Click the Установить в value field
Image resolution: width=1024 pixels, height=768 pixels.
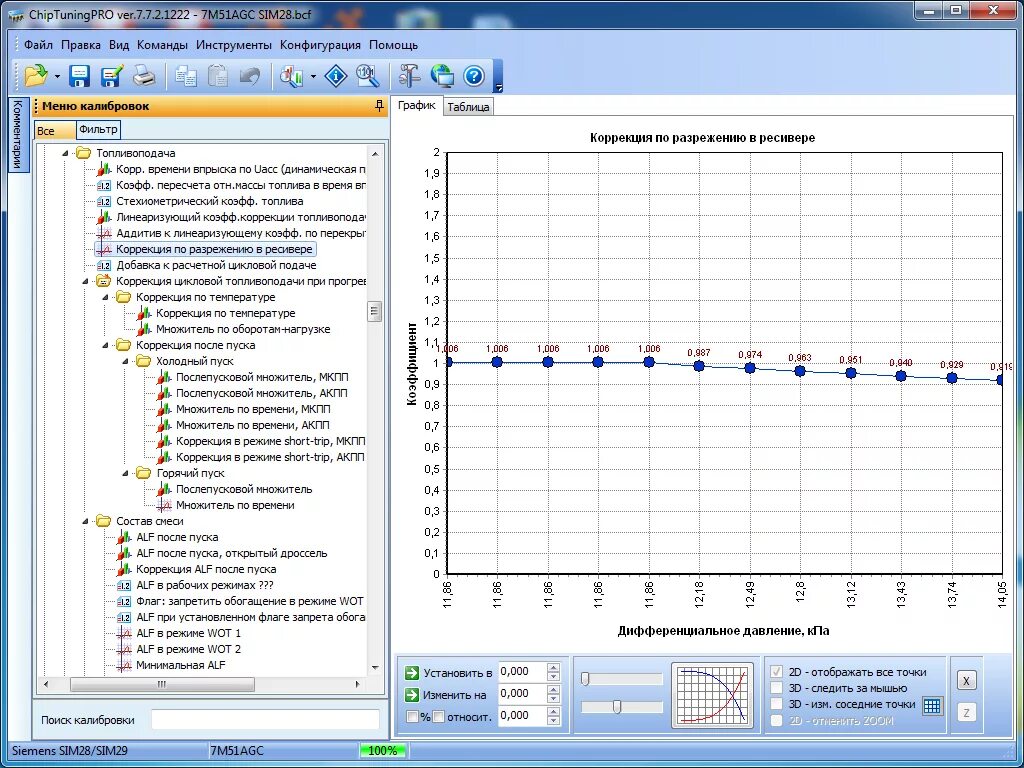pos(522,672)
